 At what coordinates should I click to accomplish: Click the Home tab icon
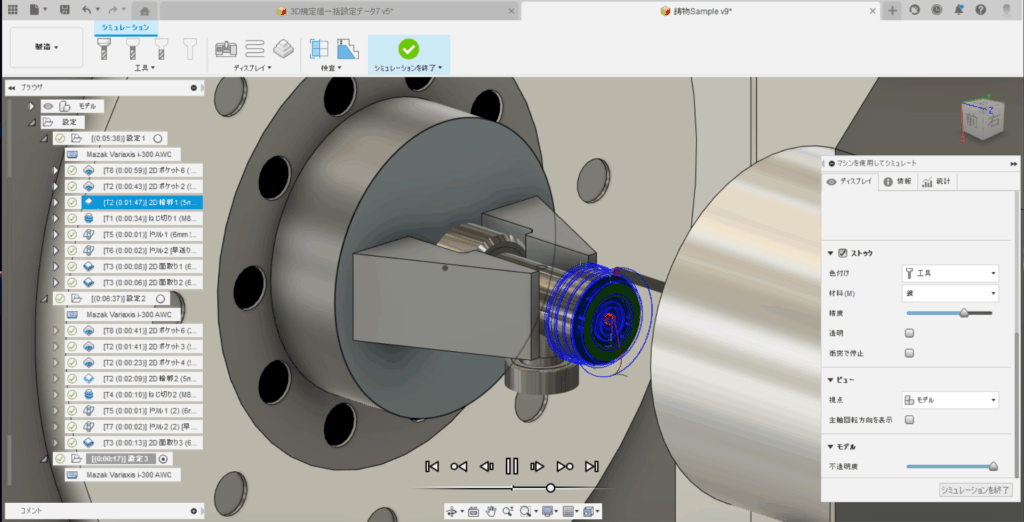144,10
